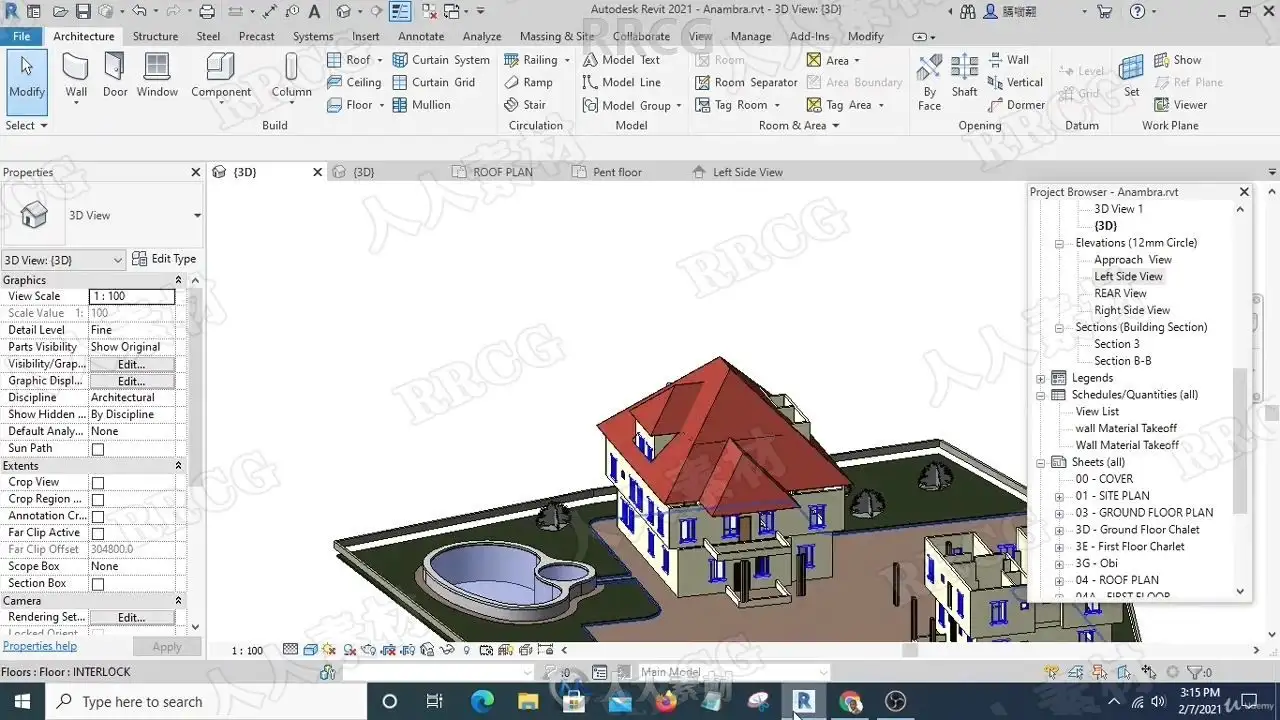Click the Room Separator tool

[746, 82]
